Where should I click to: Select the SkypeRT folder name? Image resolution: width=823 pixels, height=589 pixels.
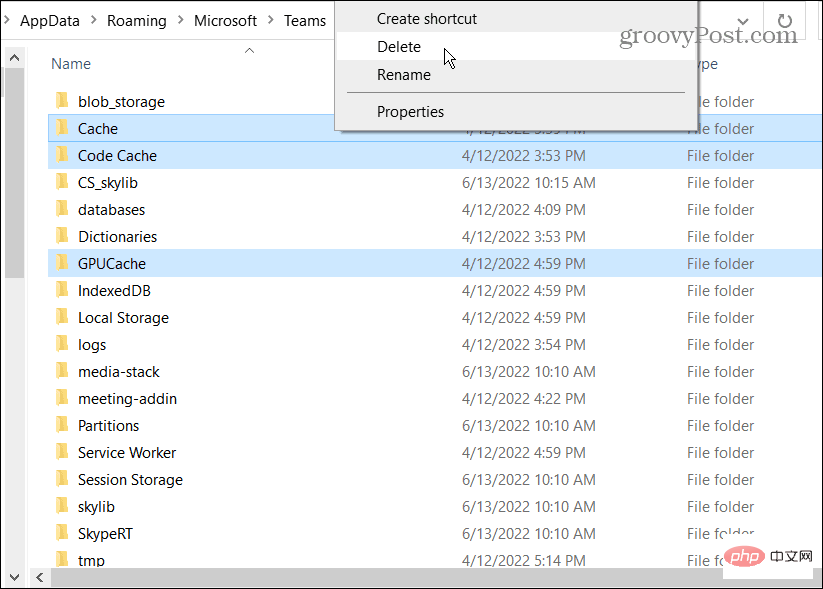(105, 534)
